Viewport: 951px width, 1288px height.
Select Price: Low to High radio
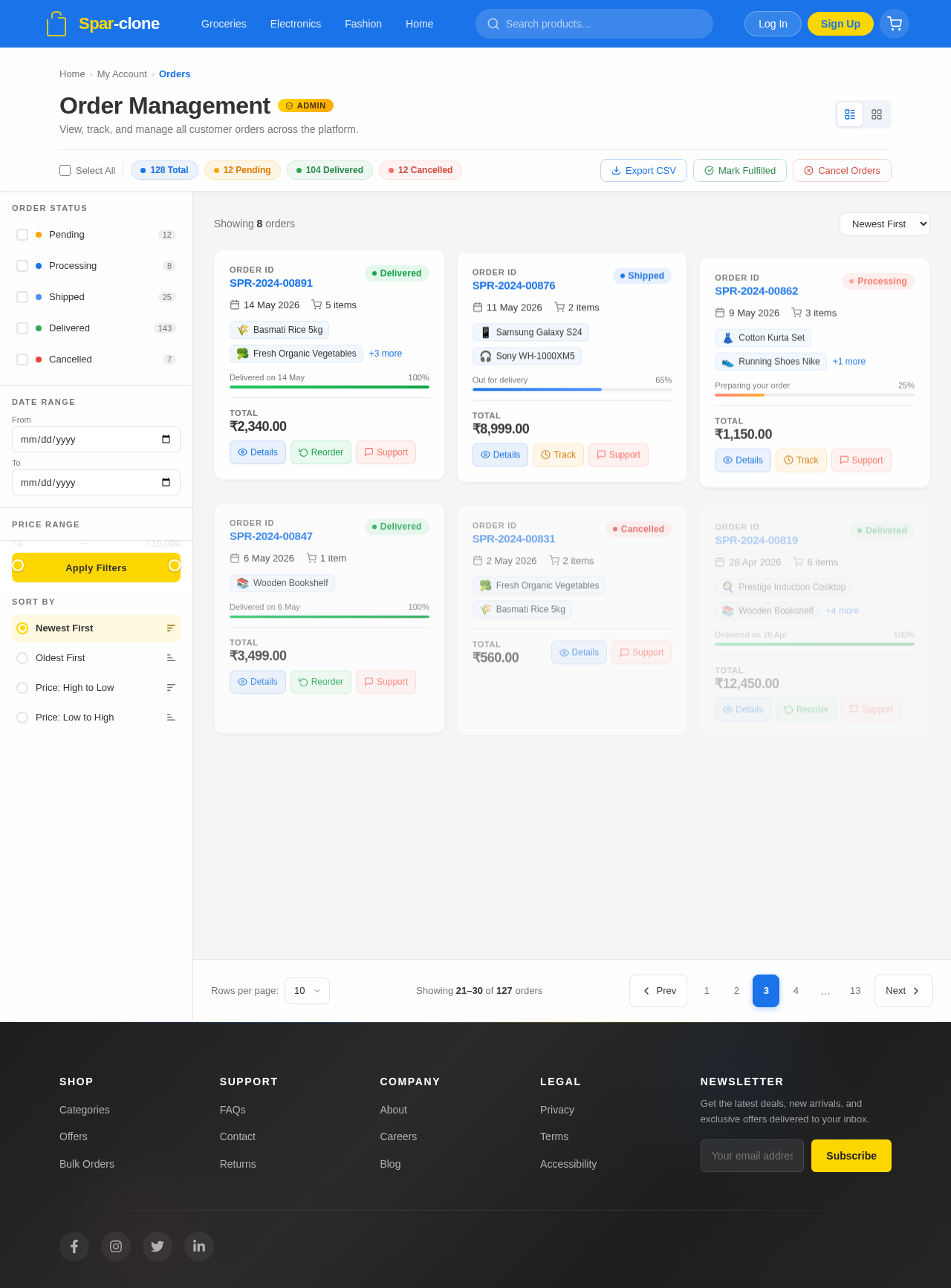point(22,718)
